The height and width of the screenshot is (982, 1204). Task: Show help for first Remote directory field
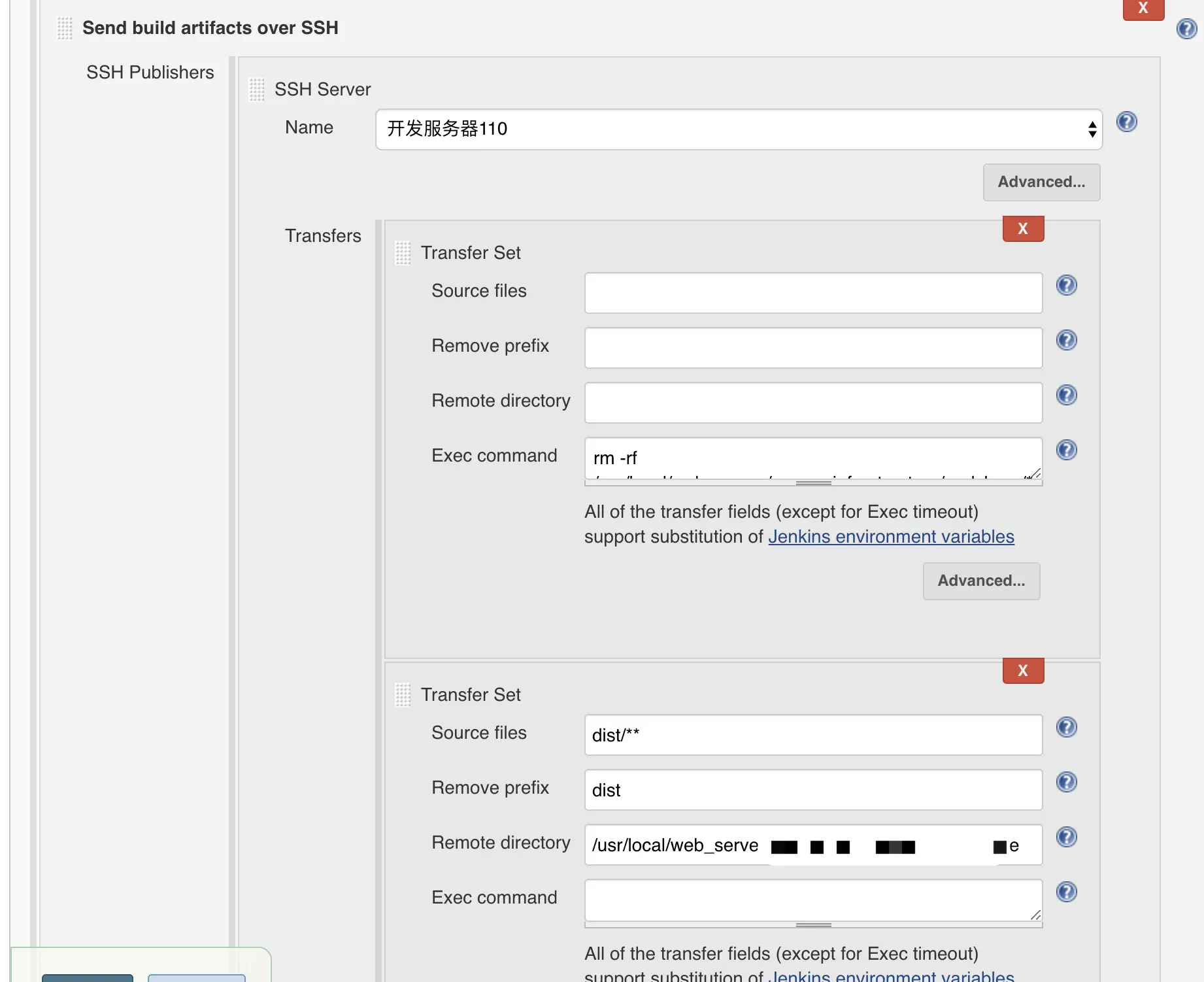[x=1066, y=396]
